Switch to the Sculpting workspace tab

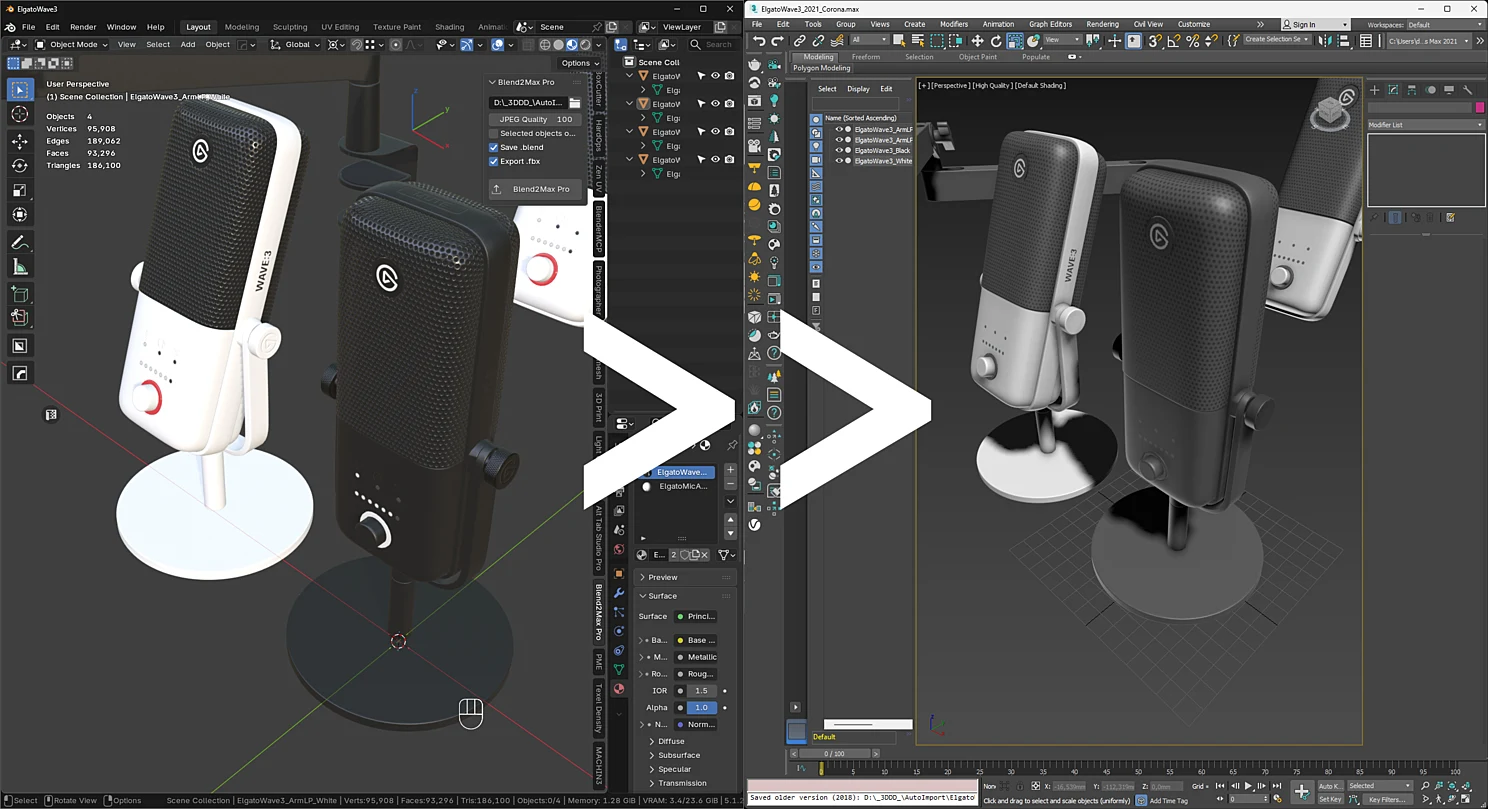pos(290,27)
